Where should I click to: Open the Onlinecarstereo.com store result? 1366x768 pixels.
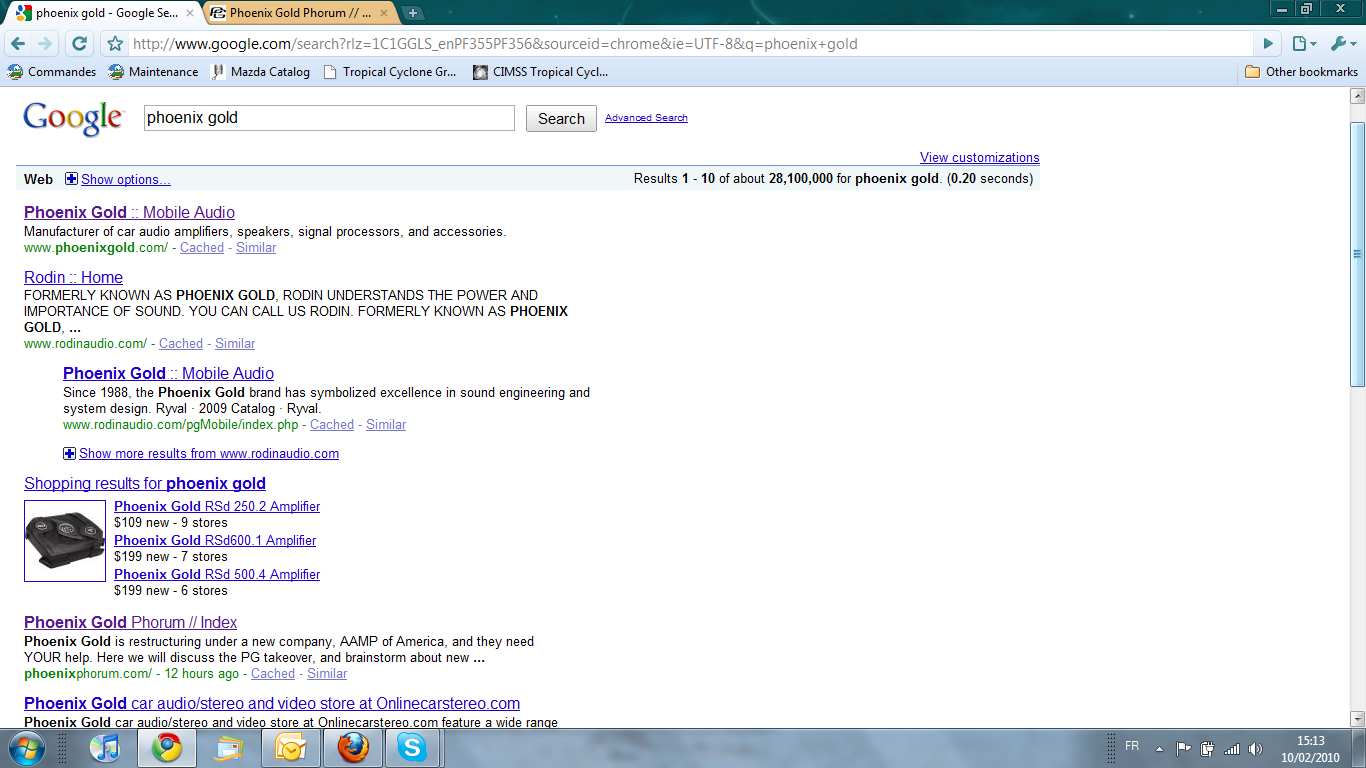tap(272, 703)
